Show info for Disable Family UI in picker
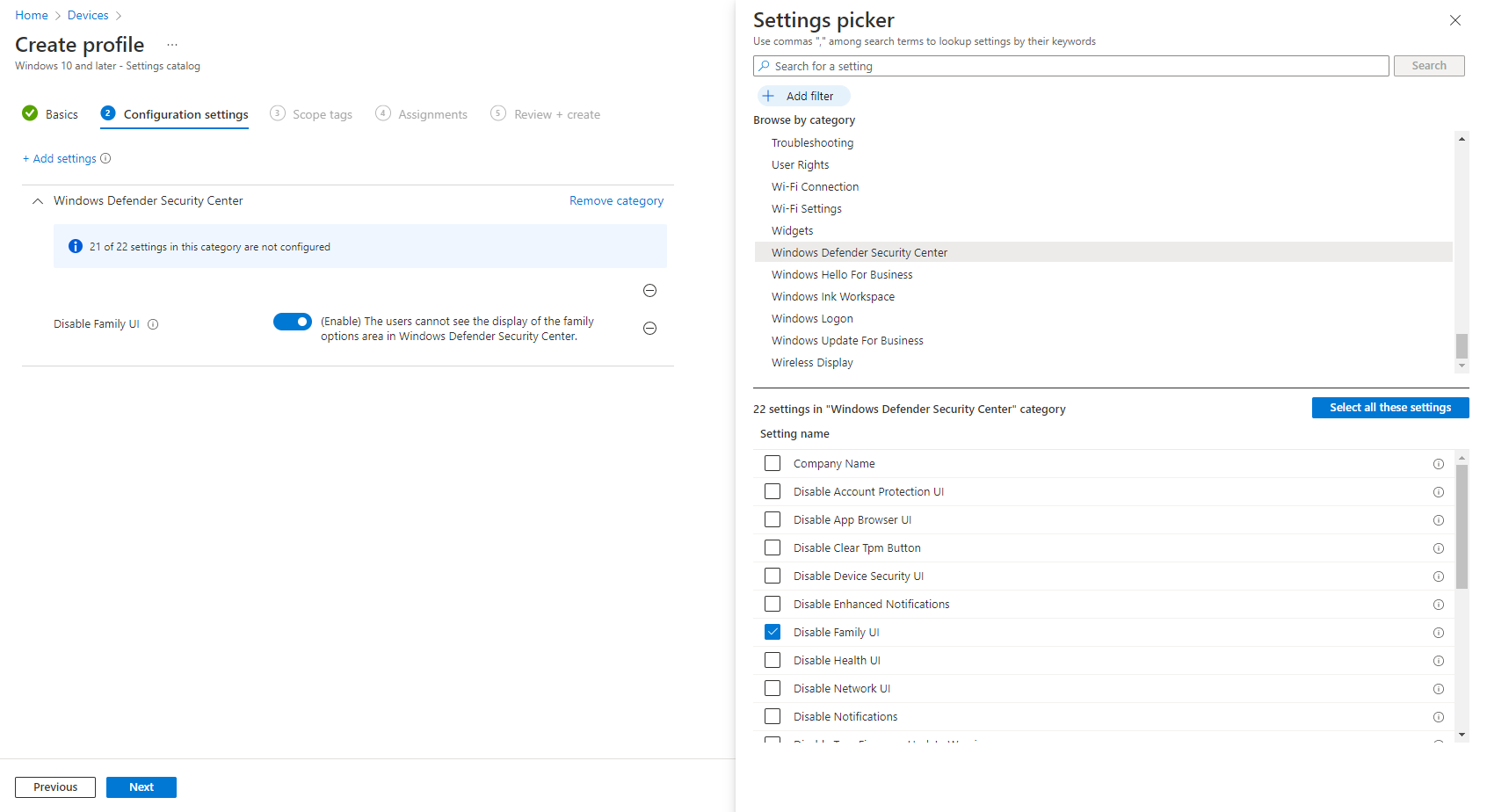This screenshot has width=1487, height=812. pos(1439,633)
